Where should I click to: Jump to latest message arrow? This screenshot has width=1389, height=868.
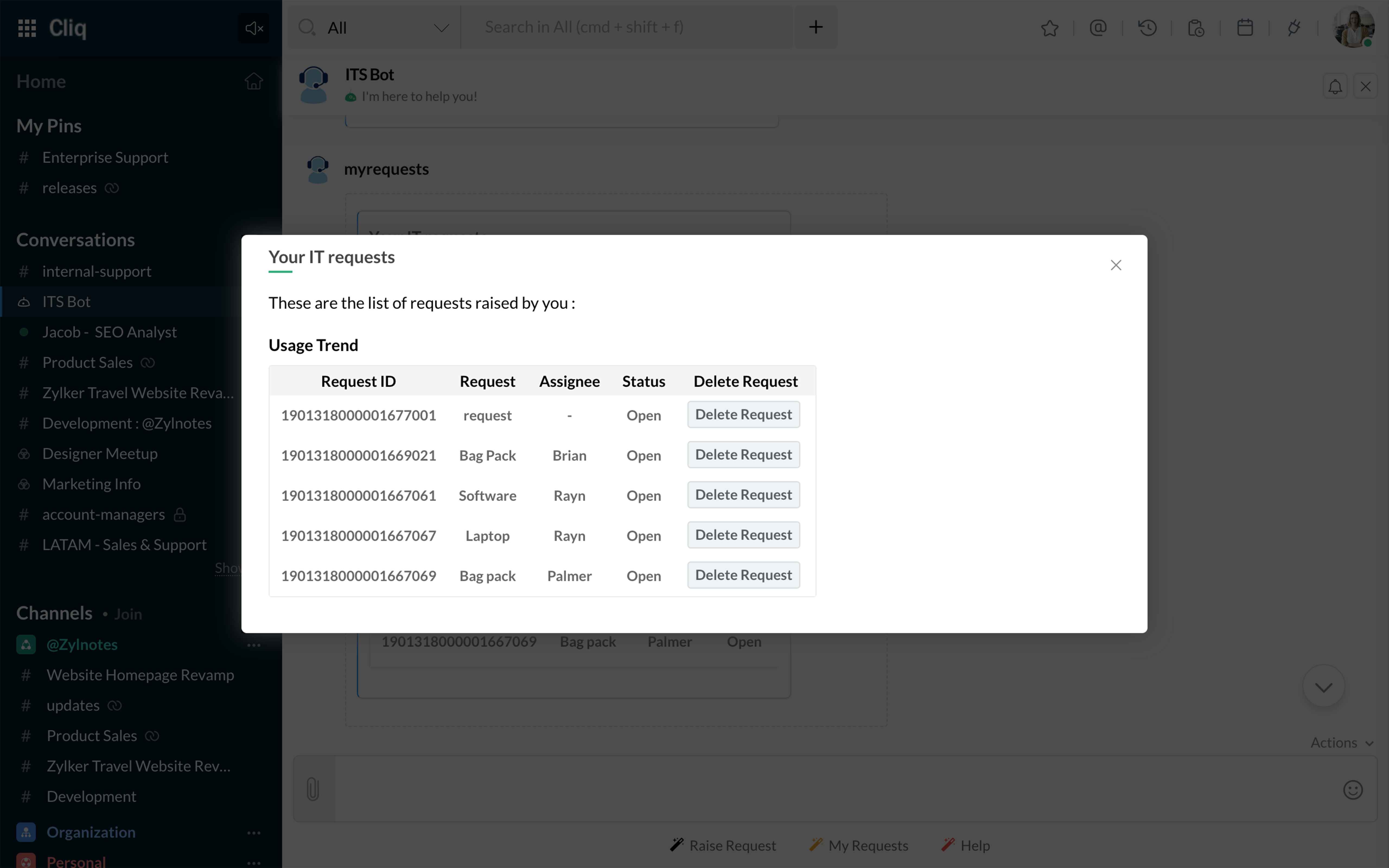point(1324,687)
